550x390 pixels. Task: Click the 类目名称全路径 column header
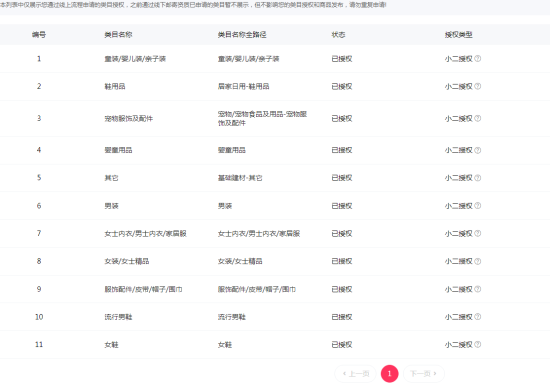click(242, 34)
